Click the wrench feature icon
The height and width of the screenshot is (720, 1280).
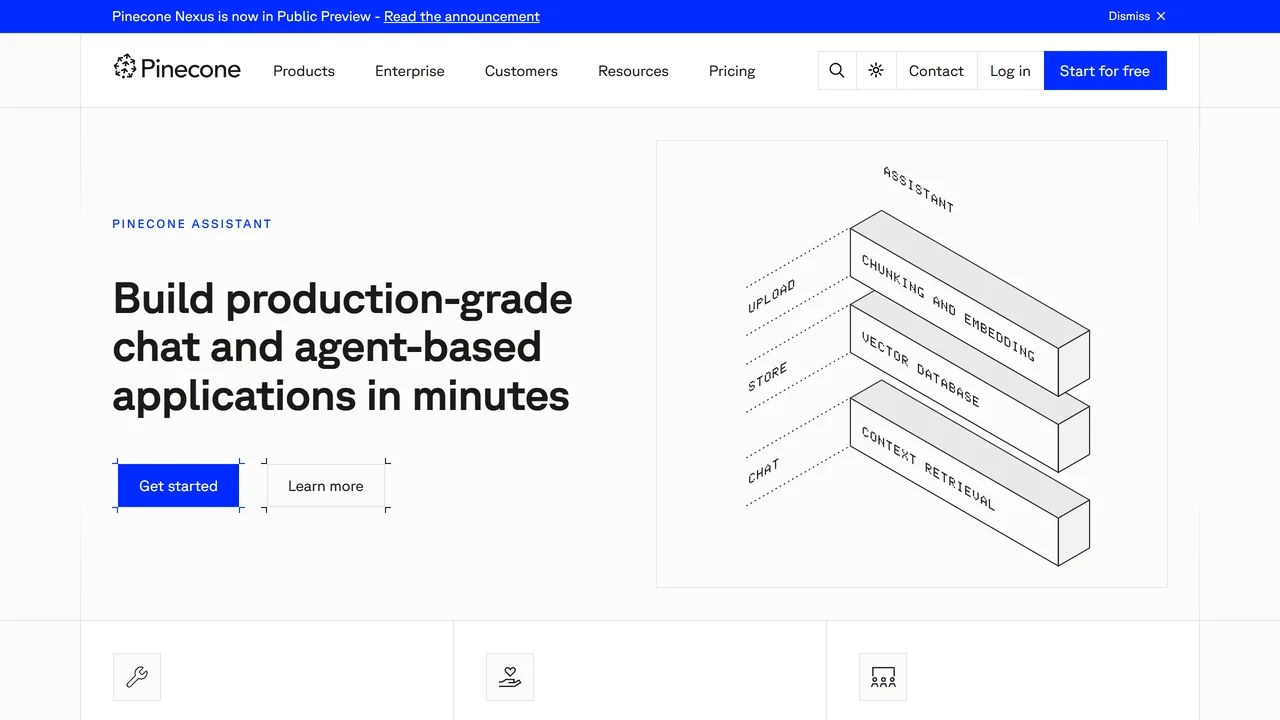pos(137,677)
